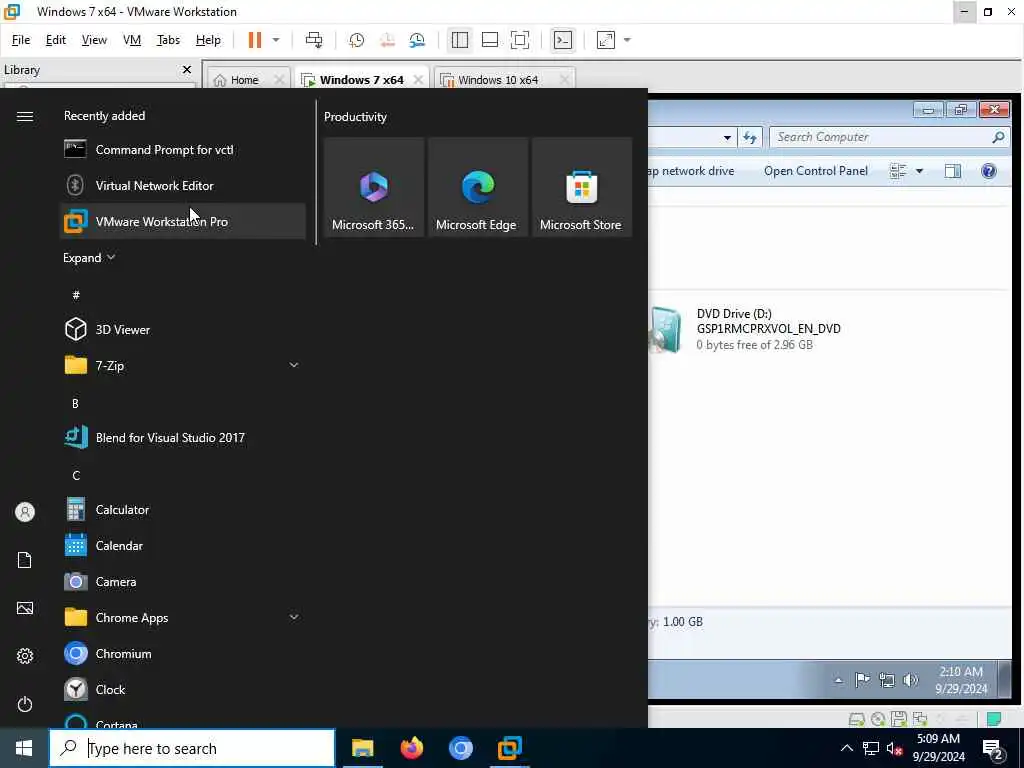Click the full screen mode icon
Viewport: 1024px width, 768px height.
(520, 40)
